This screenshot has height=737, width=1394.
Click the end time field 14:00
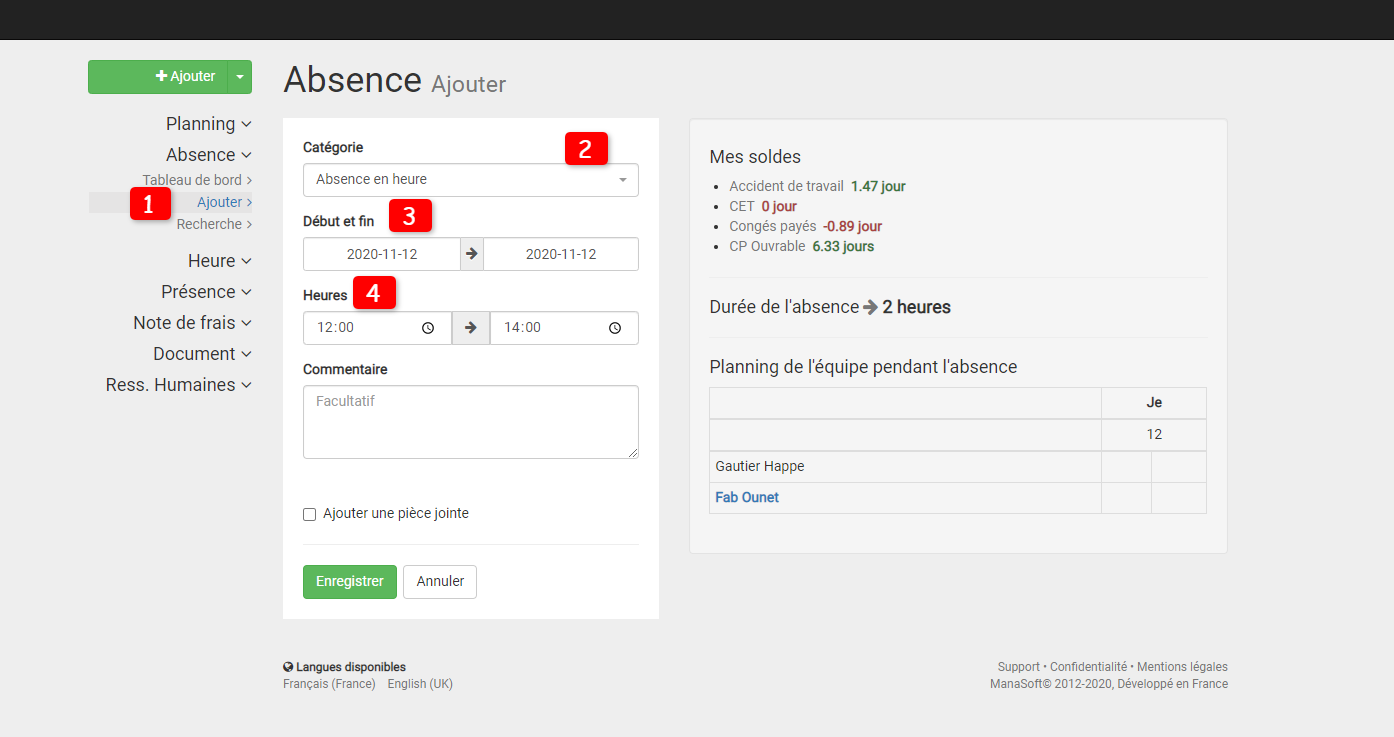(x=564, y=328)
